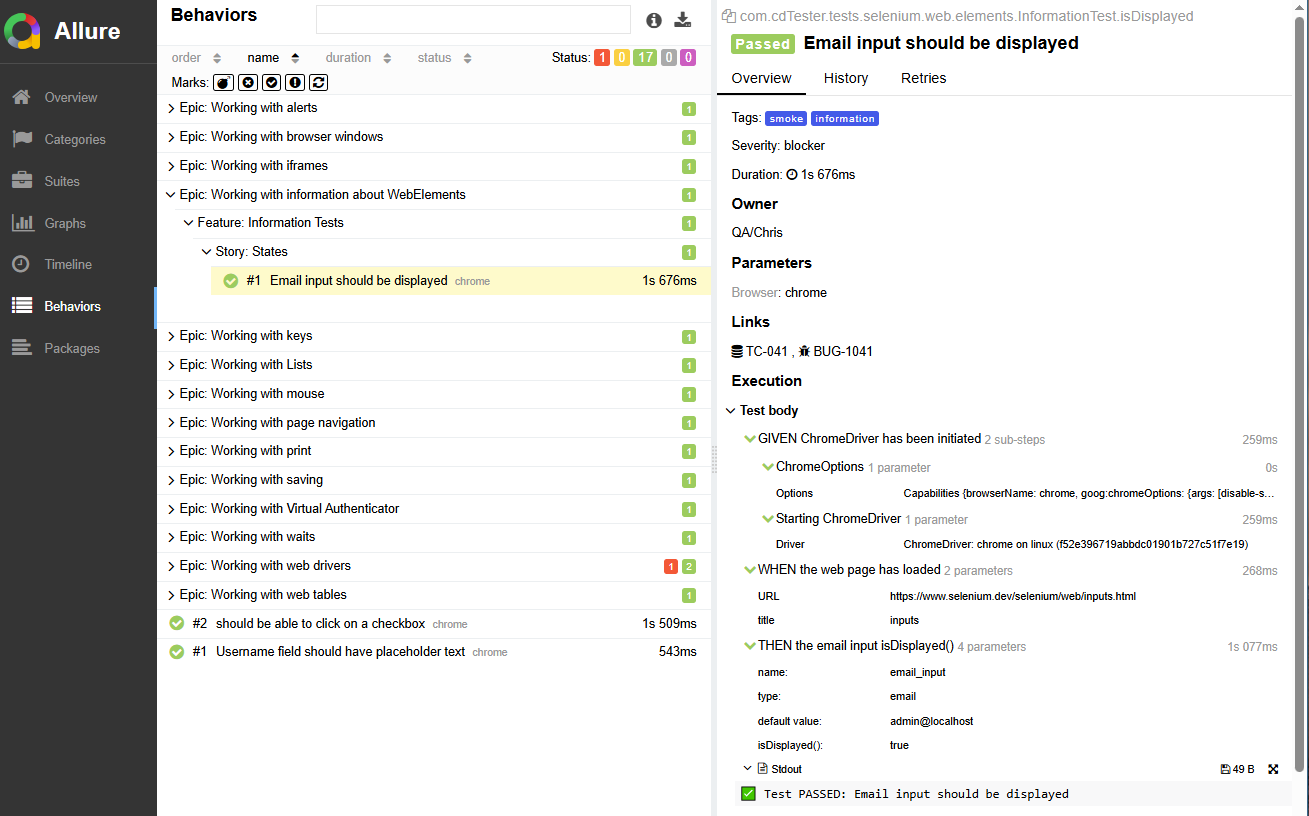
Task: Filter by the flaky bomb mark
Action: tap(223, 82)
